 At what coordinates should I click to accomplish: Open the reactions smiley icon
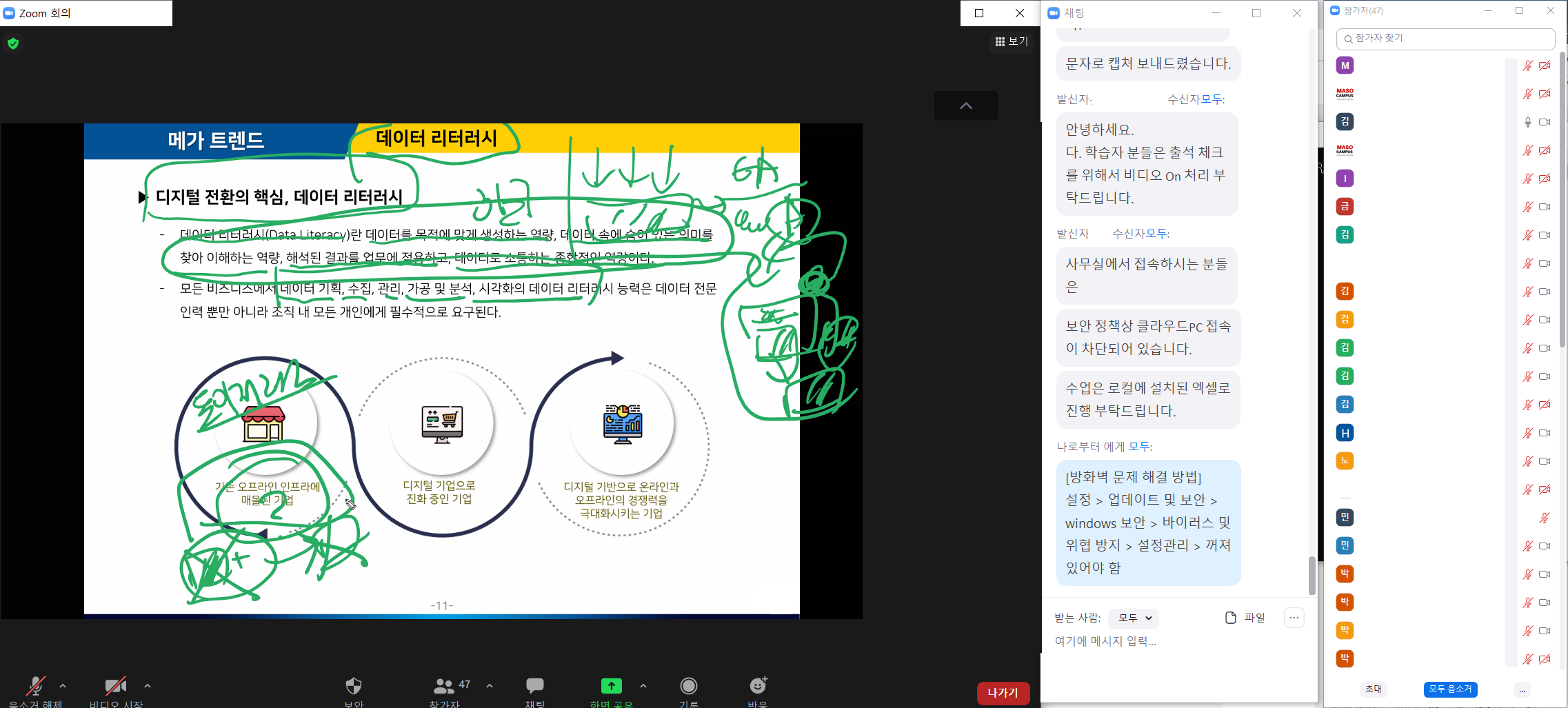(x=758, y=685)
